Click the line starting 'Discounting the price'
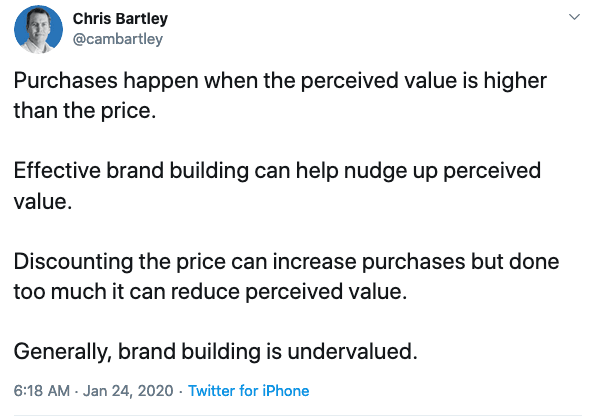 [286, 261]
